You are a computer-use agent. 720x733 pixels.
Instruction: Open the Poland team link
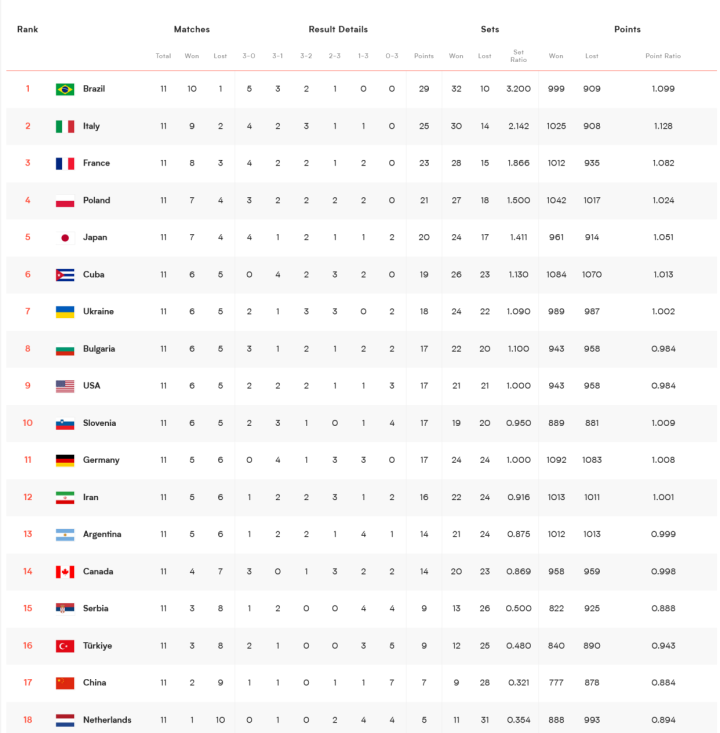tap(96, 200)
